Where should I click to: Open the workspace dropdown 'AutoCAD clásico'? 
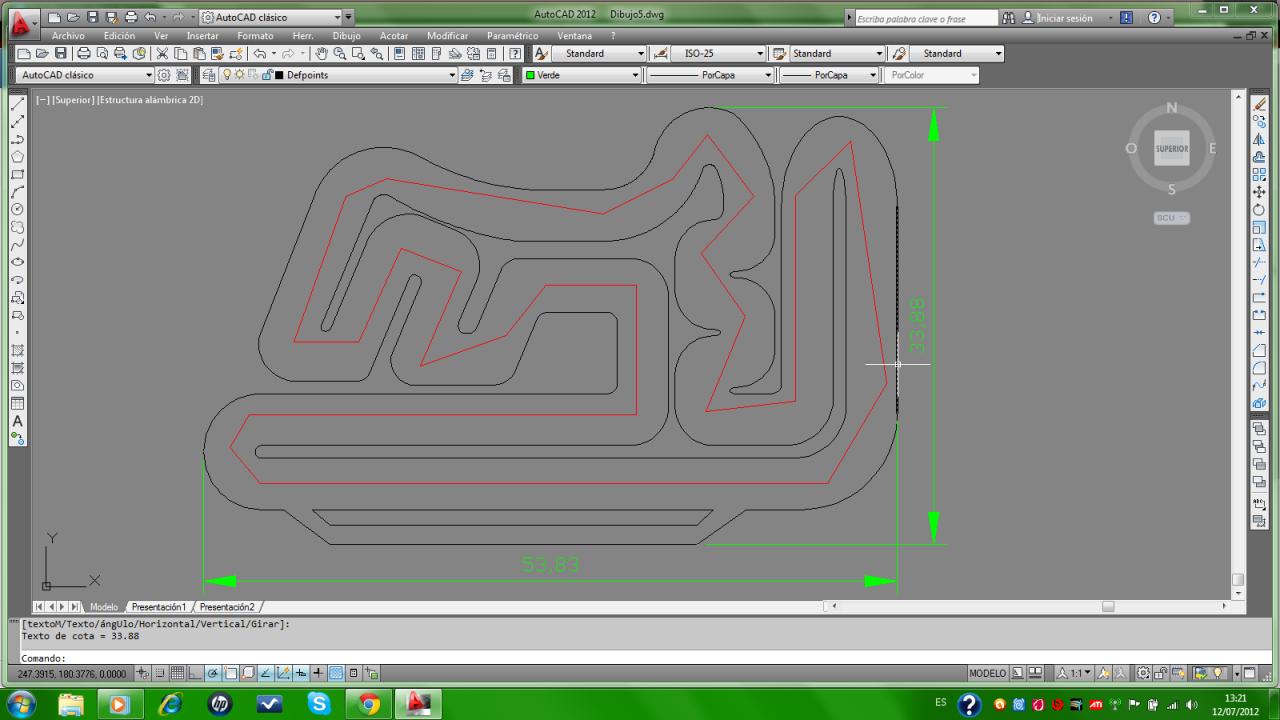click(86, 75)
